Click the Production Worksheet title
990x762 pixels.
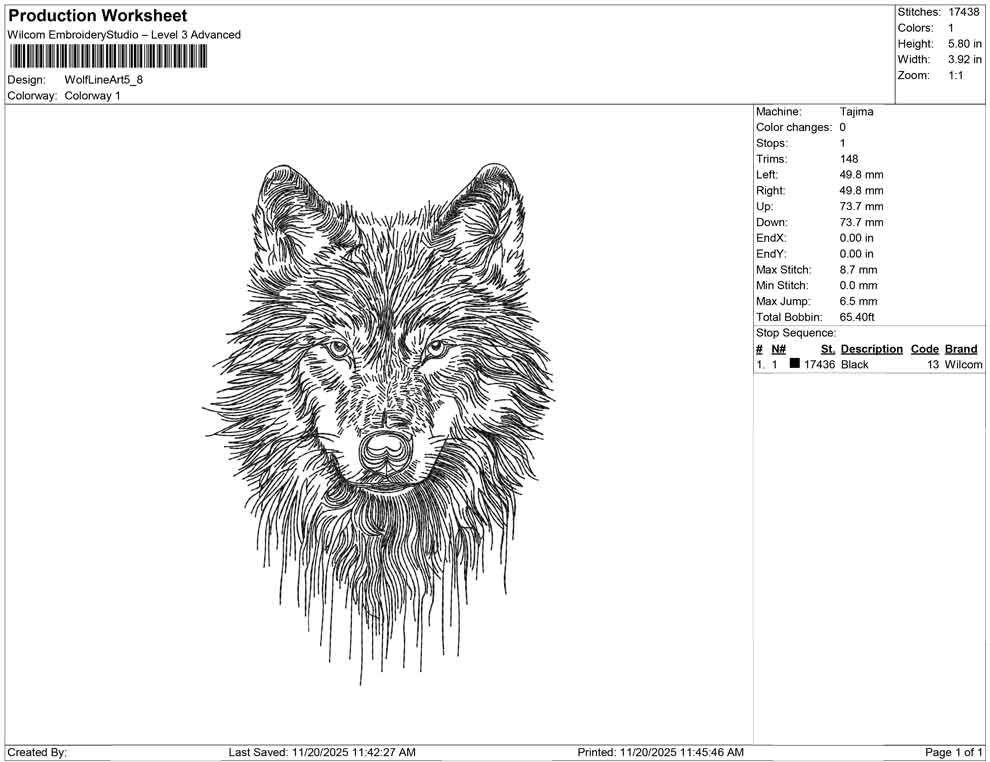point(96,15)
